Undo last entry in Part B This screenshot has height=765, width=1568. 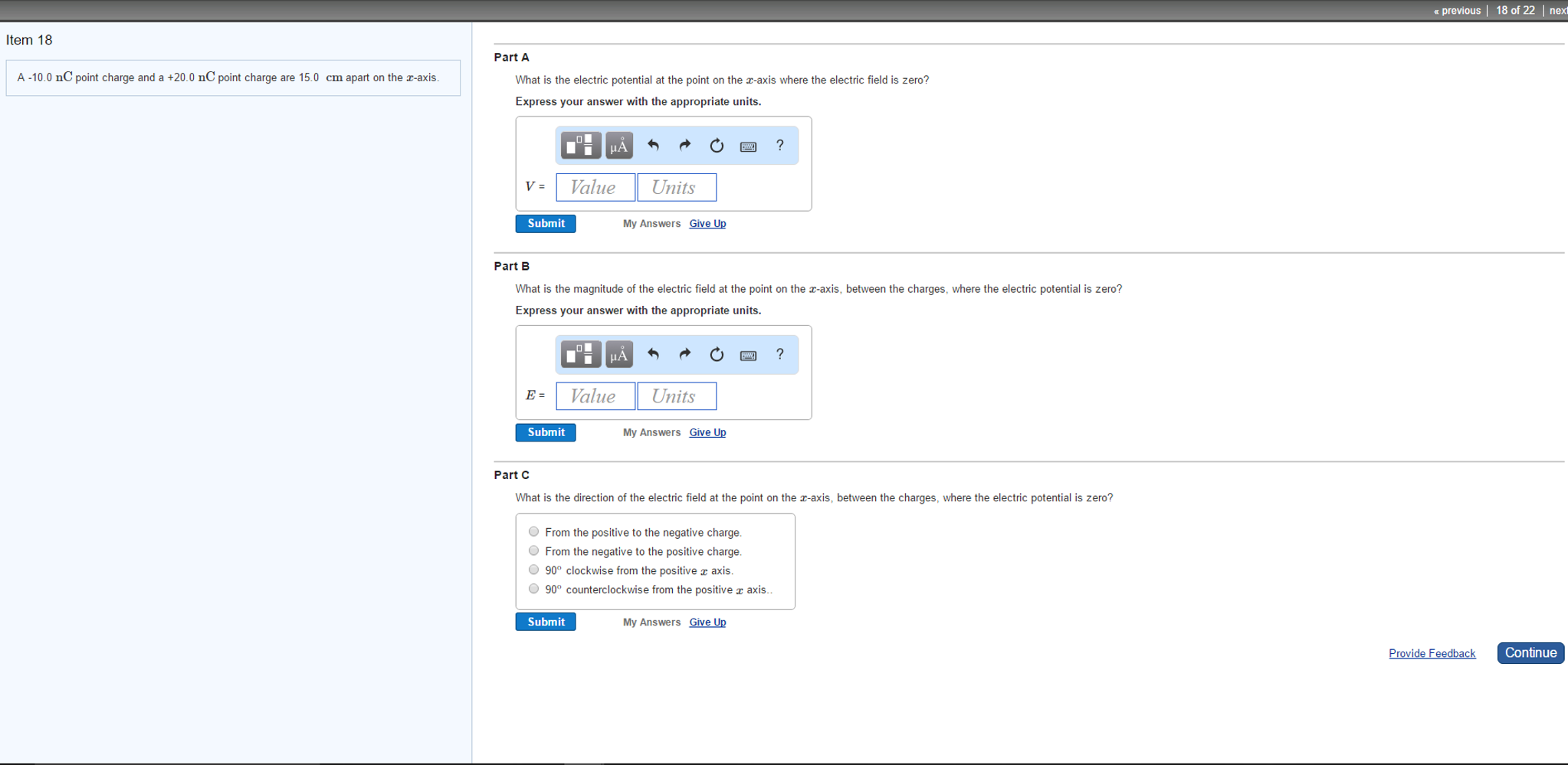click(653, 354)
